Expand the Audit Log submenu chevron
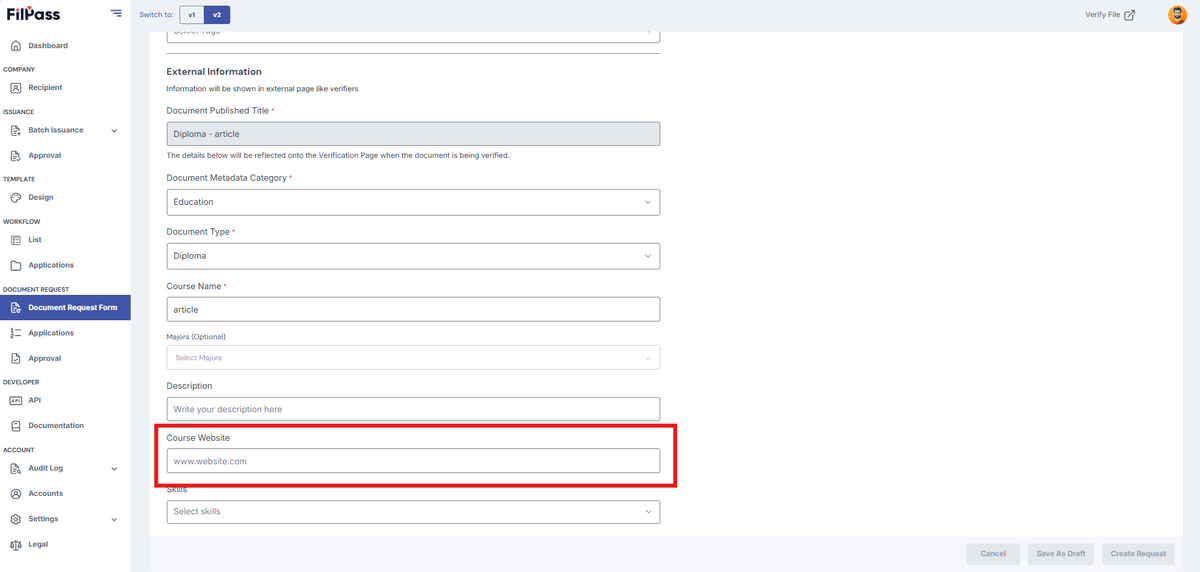The image size is (1200, 572). (114, 469)
